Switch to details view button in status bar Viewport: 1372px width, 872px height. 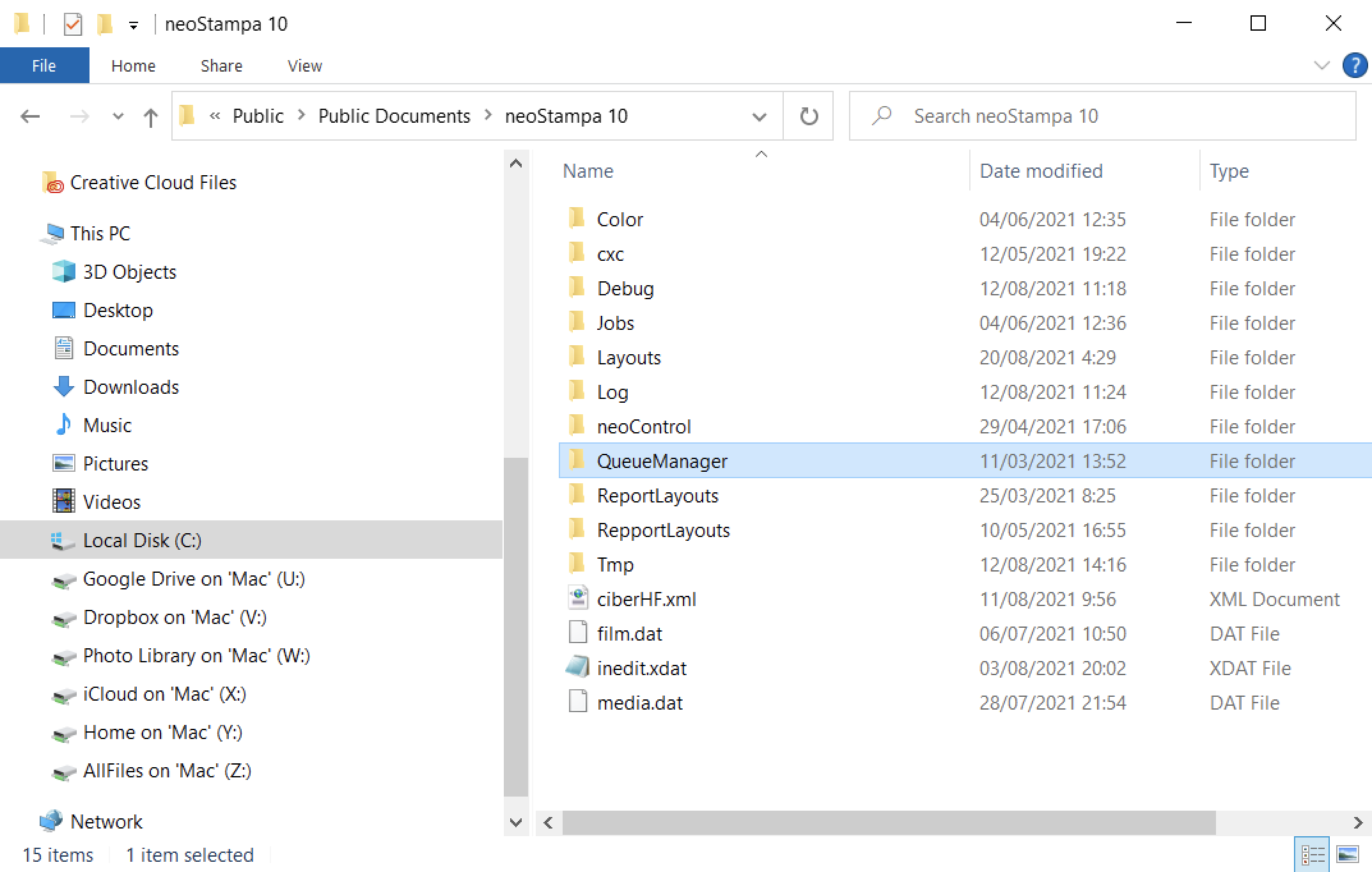tap(1313, 854)
